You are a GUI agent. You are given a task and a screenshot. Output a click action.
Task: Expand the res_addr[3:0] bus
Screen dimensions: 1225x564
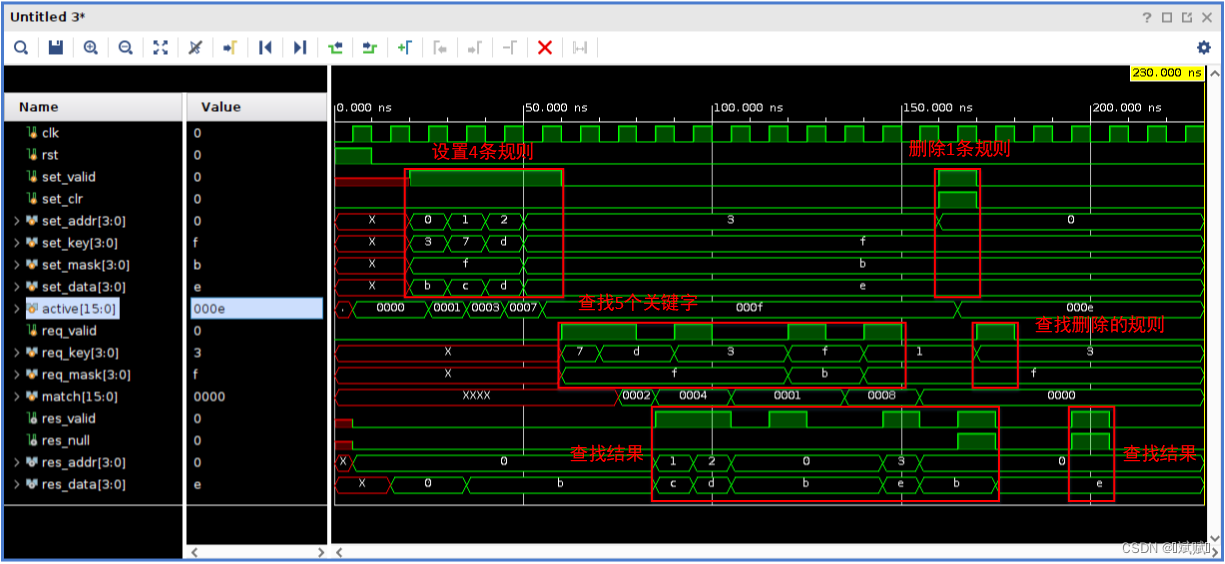pyautogui.click(x=16, y=463)
